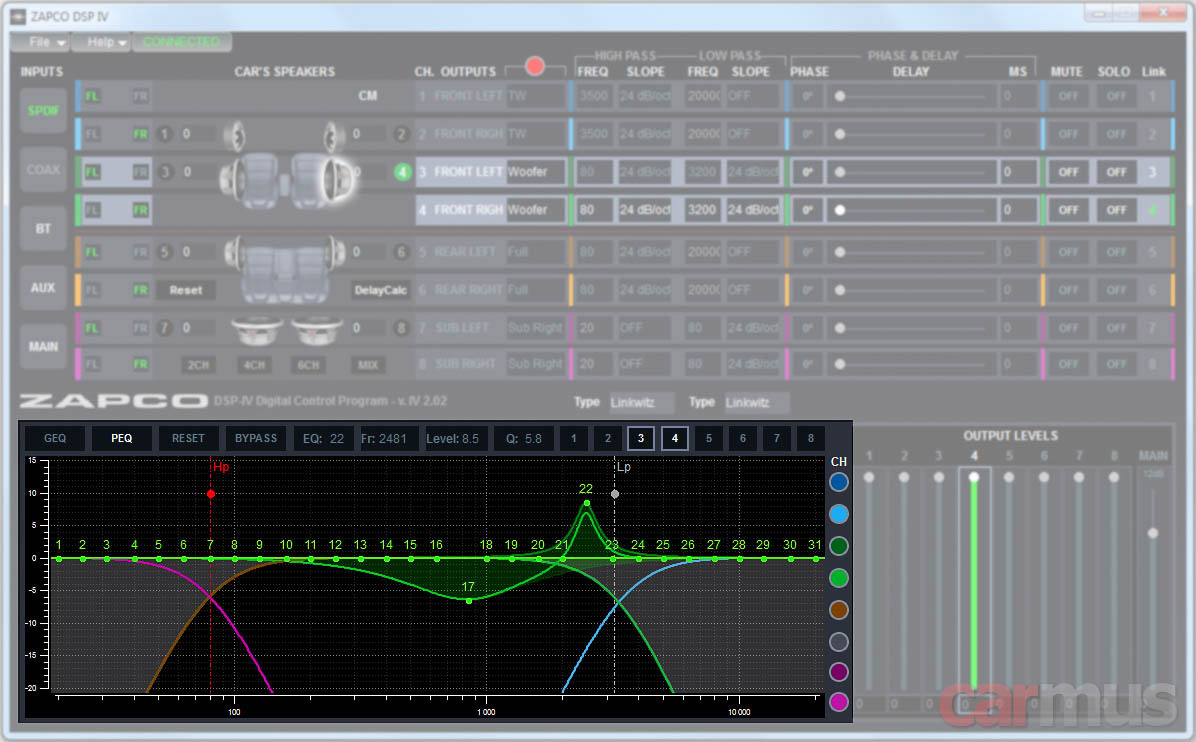Solo channel 4 Front Right Woofer
This screenshot has height=742, width=1196.
(1116, 210)
